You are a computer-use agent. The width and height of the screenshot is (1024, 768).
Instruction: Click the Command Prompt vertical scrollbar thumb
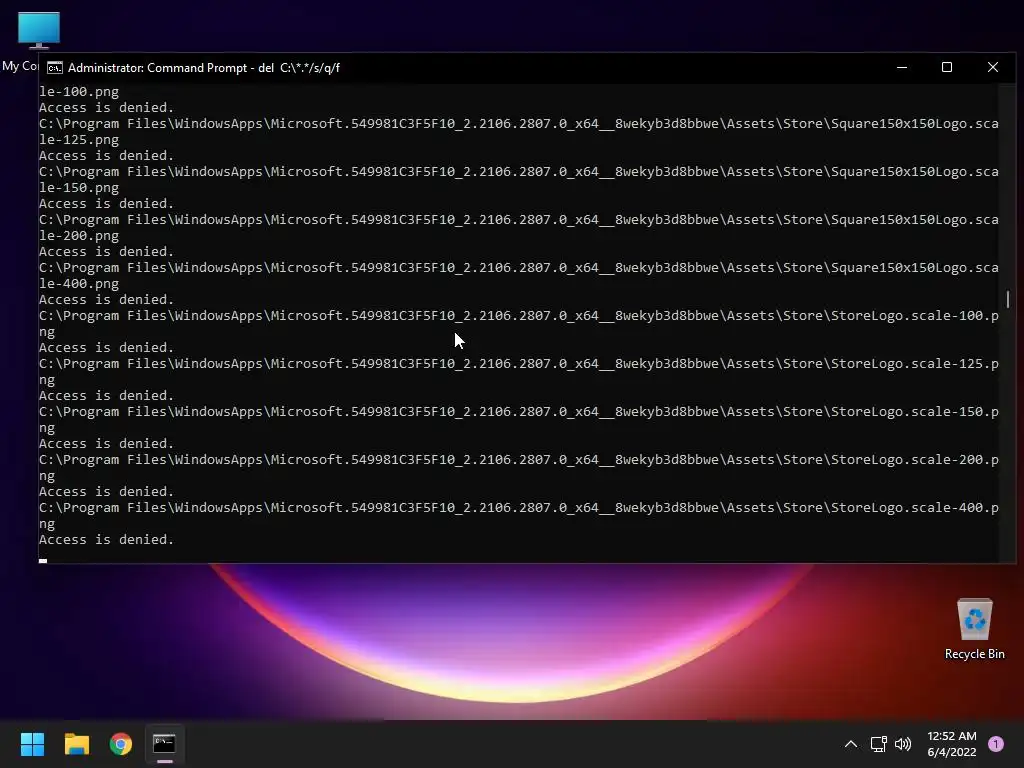[1008, 299]
